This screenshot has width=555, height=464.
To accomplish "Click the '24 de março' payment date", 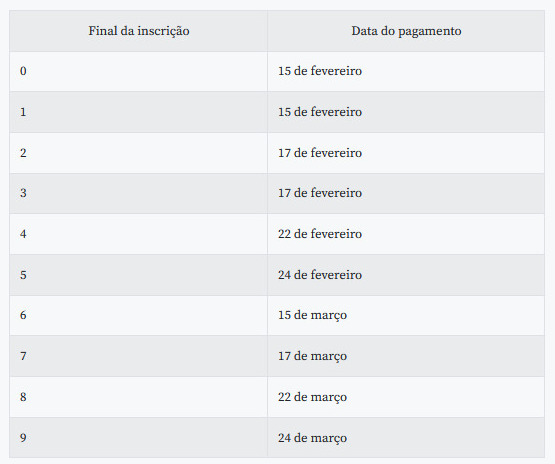I will (312, 438).
